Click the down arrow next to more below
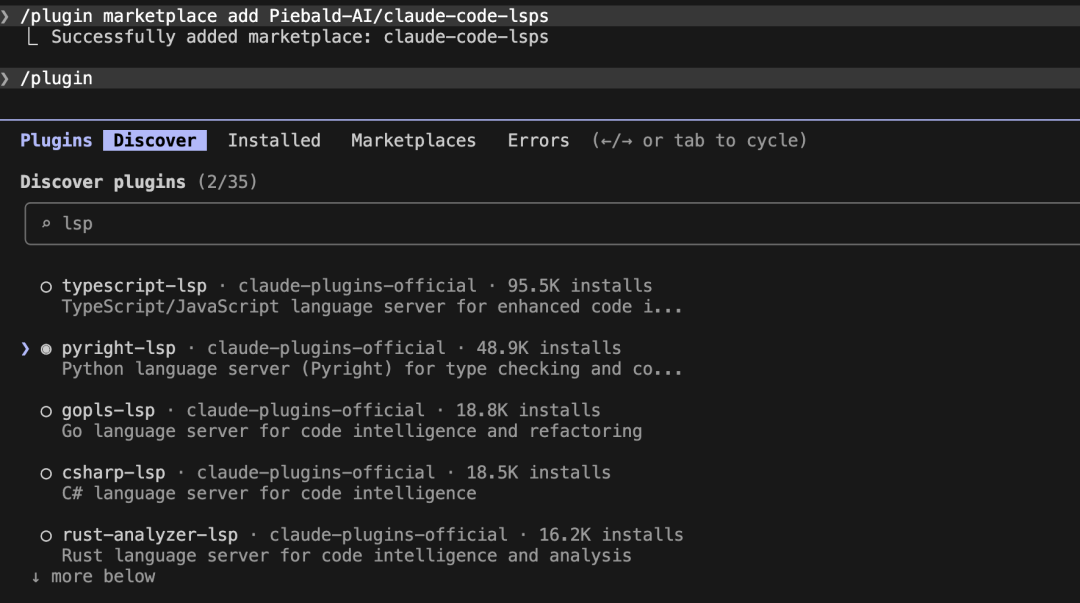The image size is (1080, 603). [x=36, y=577]
